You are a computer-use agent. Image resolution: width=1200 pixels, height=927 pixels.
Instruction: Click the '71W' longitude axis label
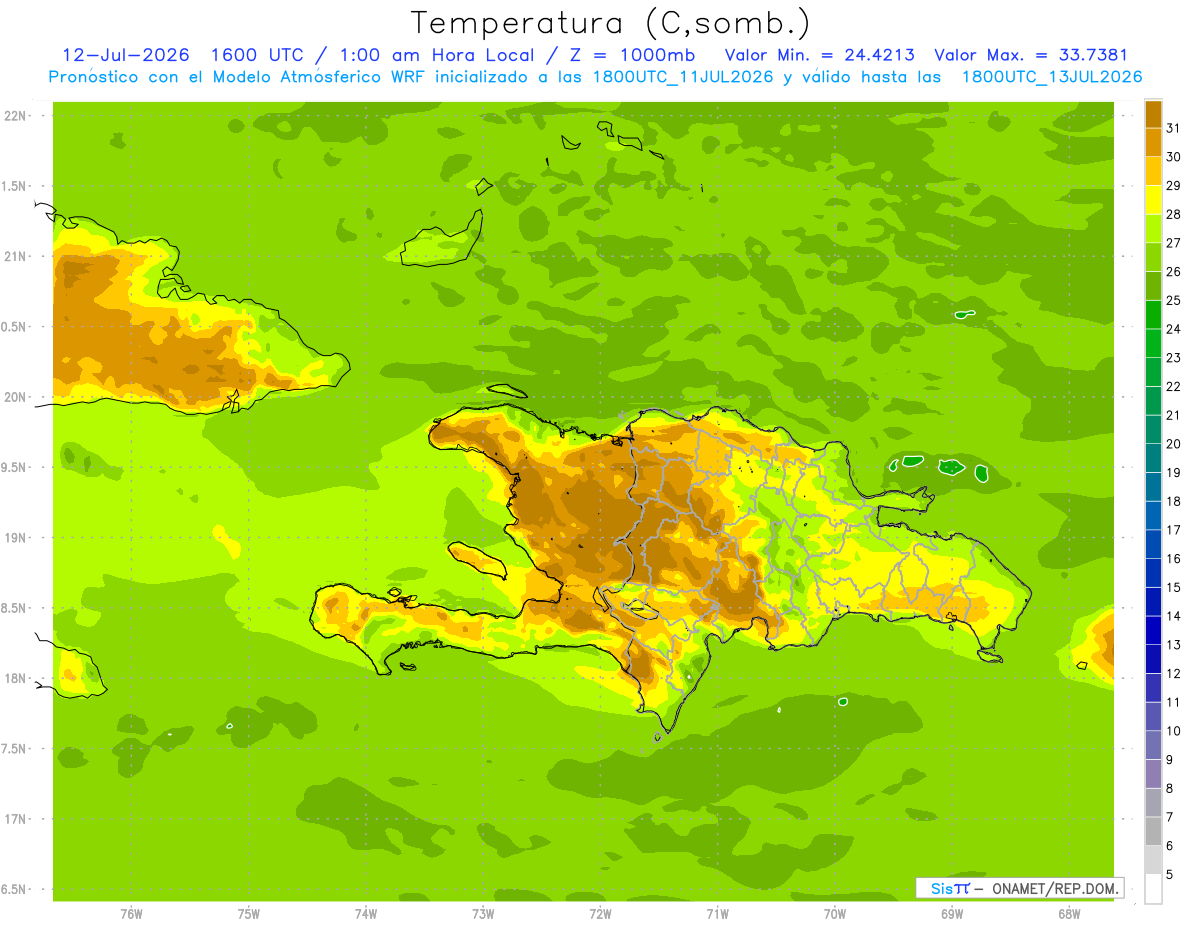pyautogui.click(x=717, y=914)
